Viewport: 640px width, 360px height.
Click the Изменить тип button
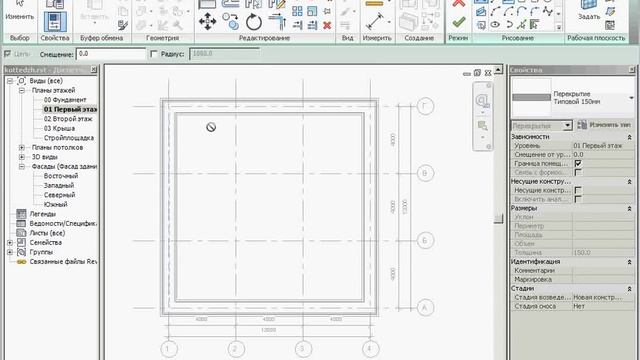pyautogui.click(x=605, y=125)
